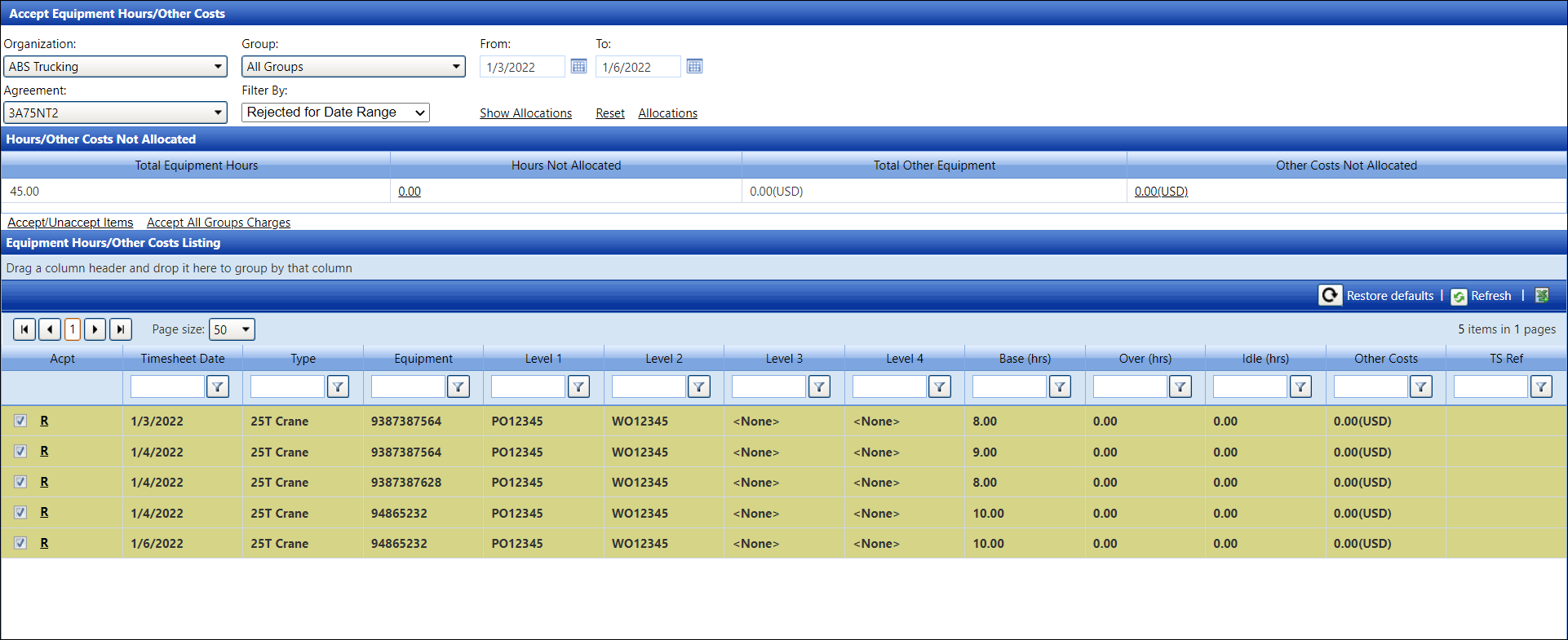The width and height of the screenshot is (1568, 640).
Task: Sort by the Equipment column header
Action: (423, 359)
